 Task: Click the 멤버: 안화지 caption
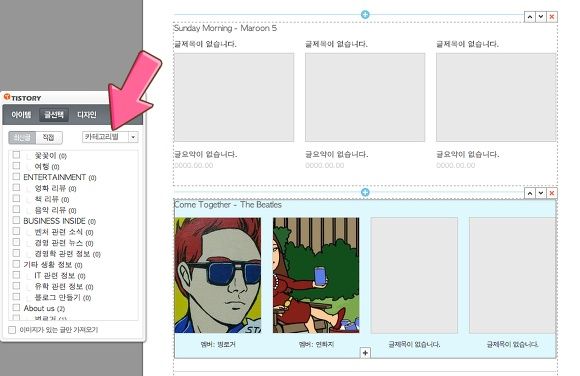point(316,345)
